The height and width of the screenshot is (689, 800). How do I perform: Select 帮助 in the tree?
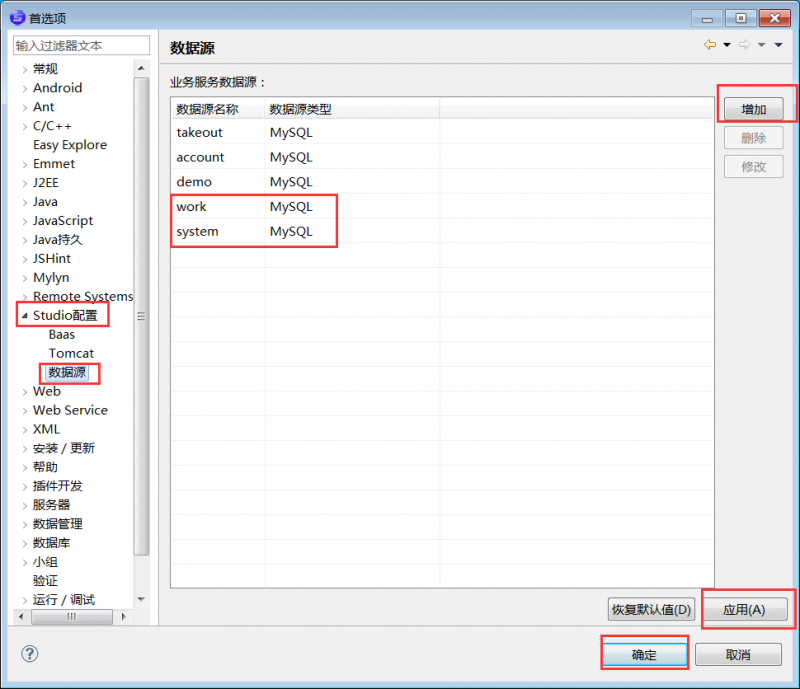[45, 467]
